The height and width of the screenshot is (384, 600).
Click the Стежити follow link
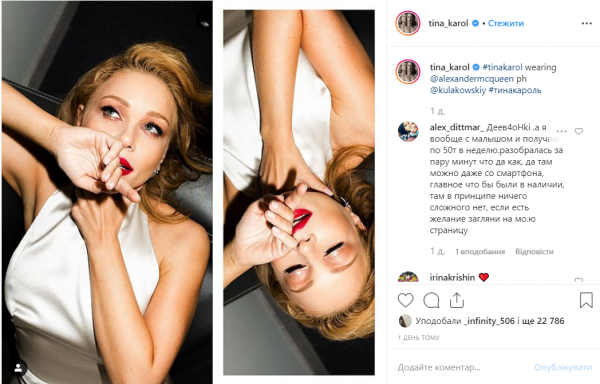[x=505, y=23]
